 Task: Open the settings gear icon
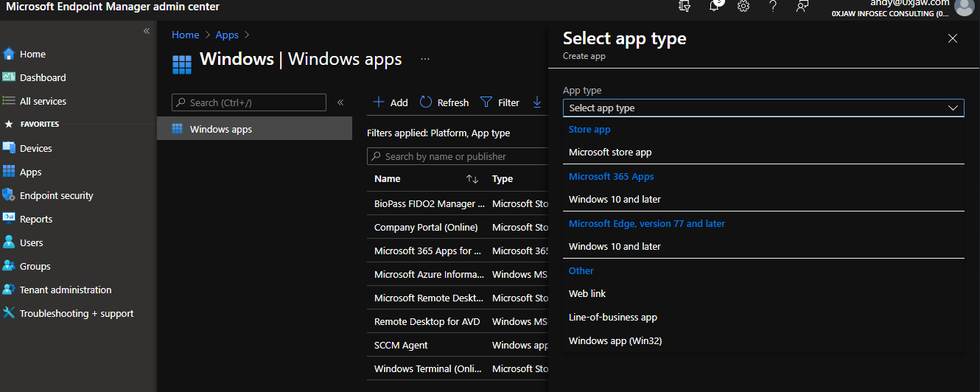pos(743,6)
